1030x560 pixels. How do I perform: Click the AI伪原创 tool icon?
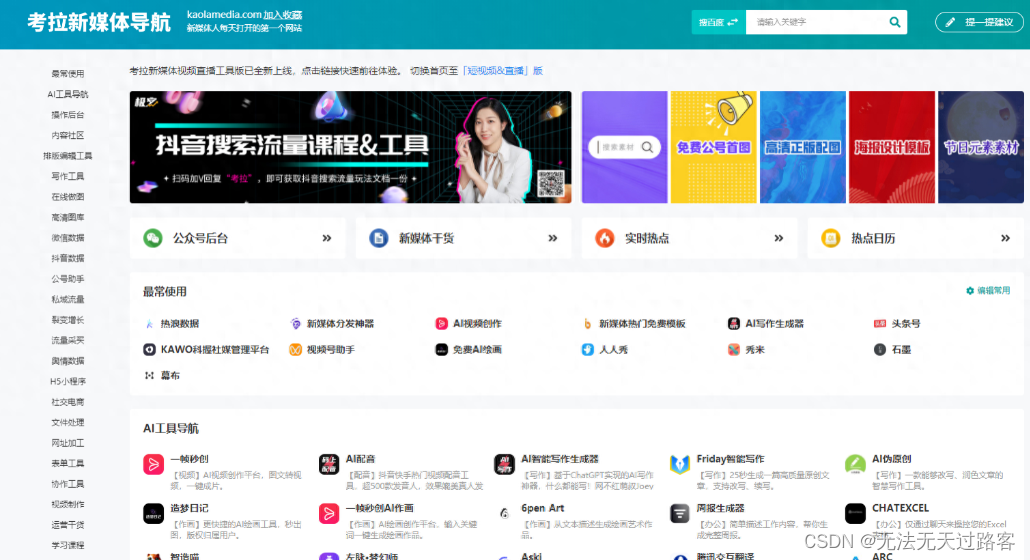(855, 464)
